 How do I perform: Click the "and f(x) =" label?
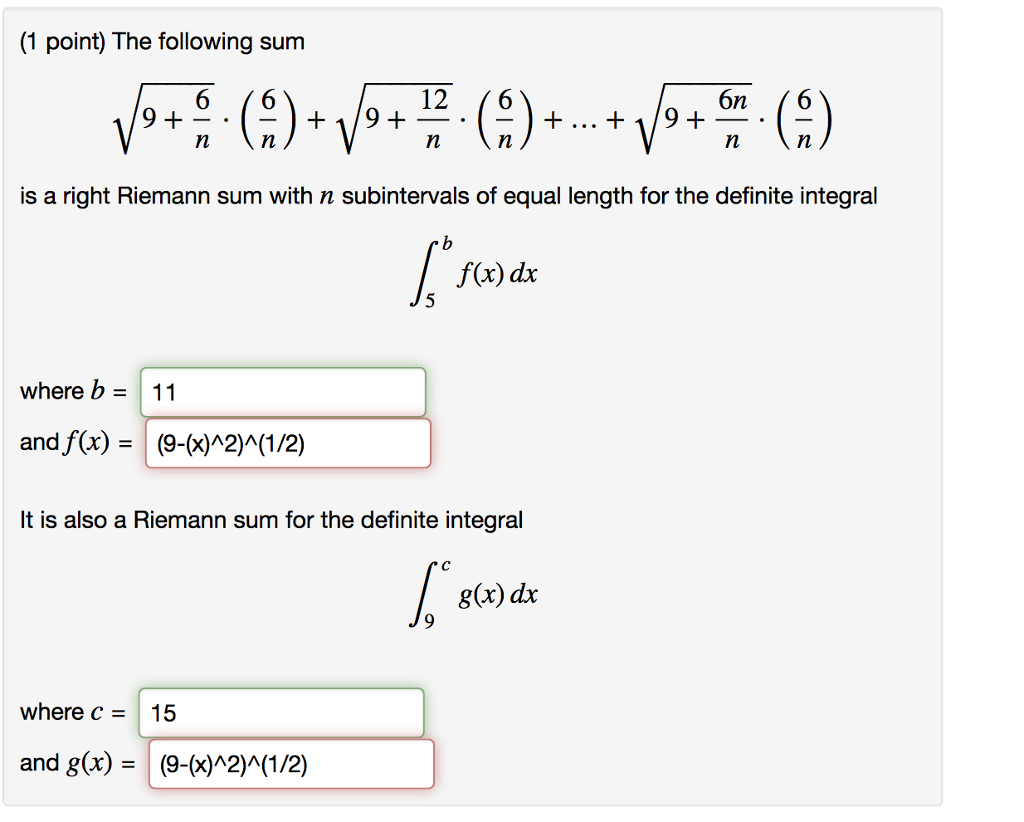coord(76,443)
